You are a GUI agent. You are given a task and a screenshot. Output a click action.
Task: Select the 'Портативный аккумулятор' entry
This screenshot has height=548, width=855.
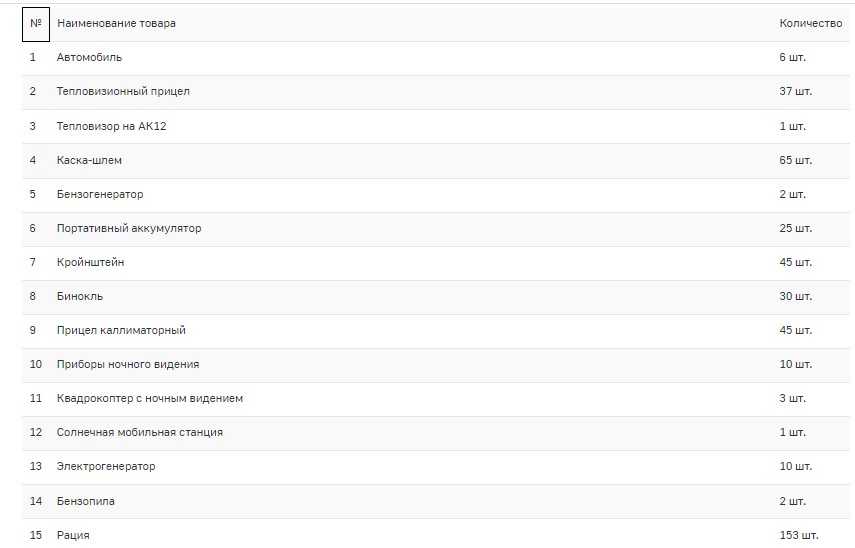(129, 228)
